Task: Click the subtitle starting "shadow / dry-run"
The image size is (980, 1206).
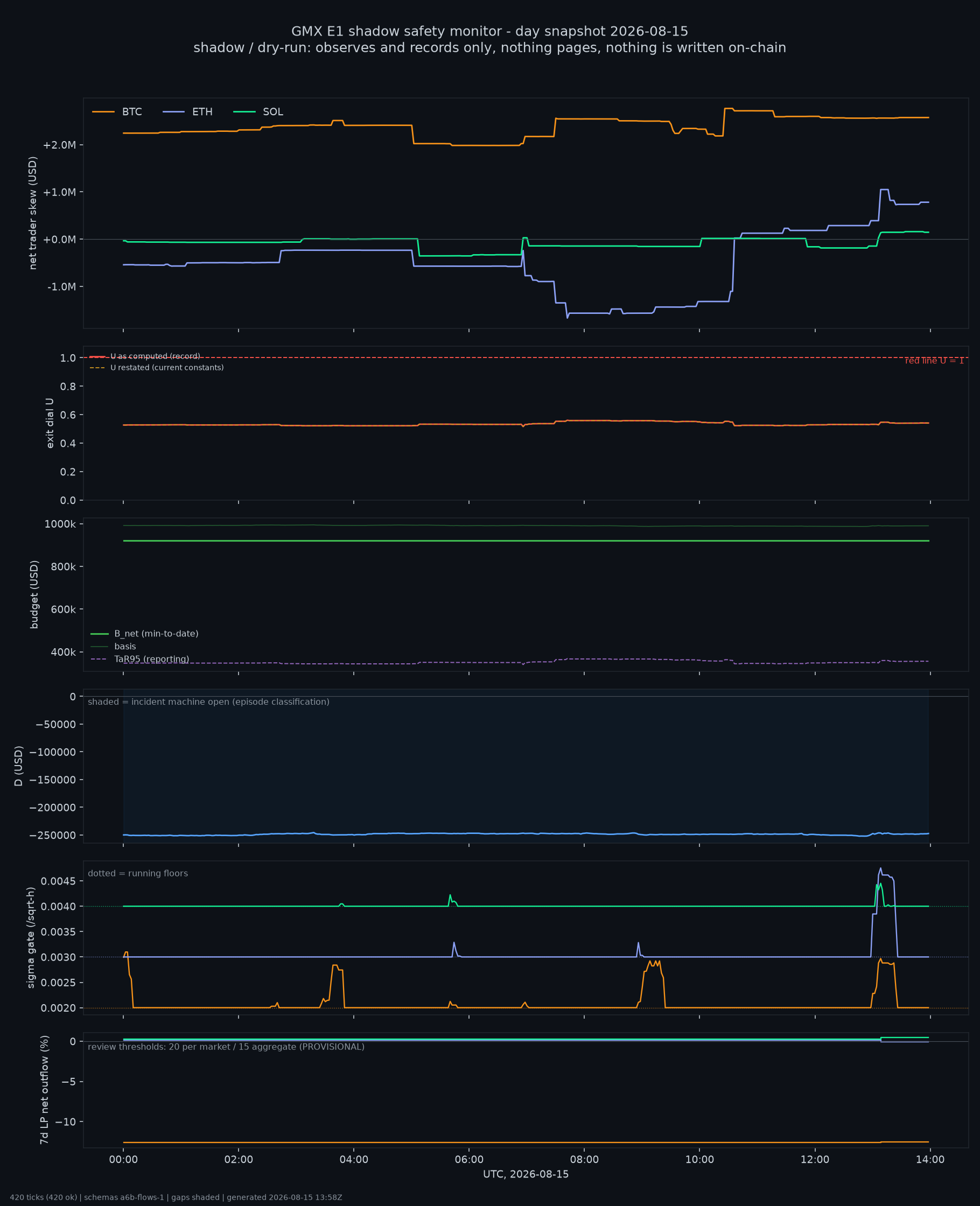Action: point(490,48)
